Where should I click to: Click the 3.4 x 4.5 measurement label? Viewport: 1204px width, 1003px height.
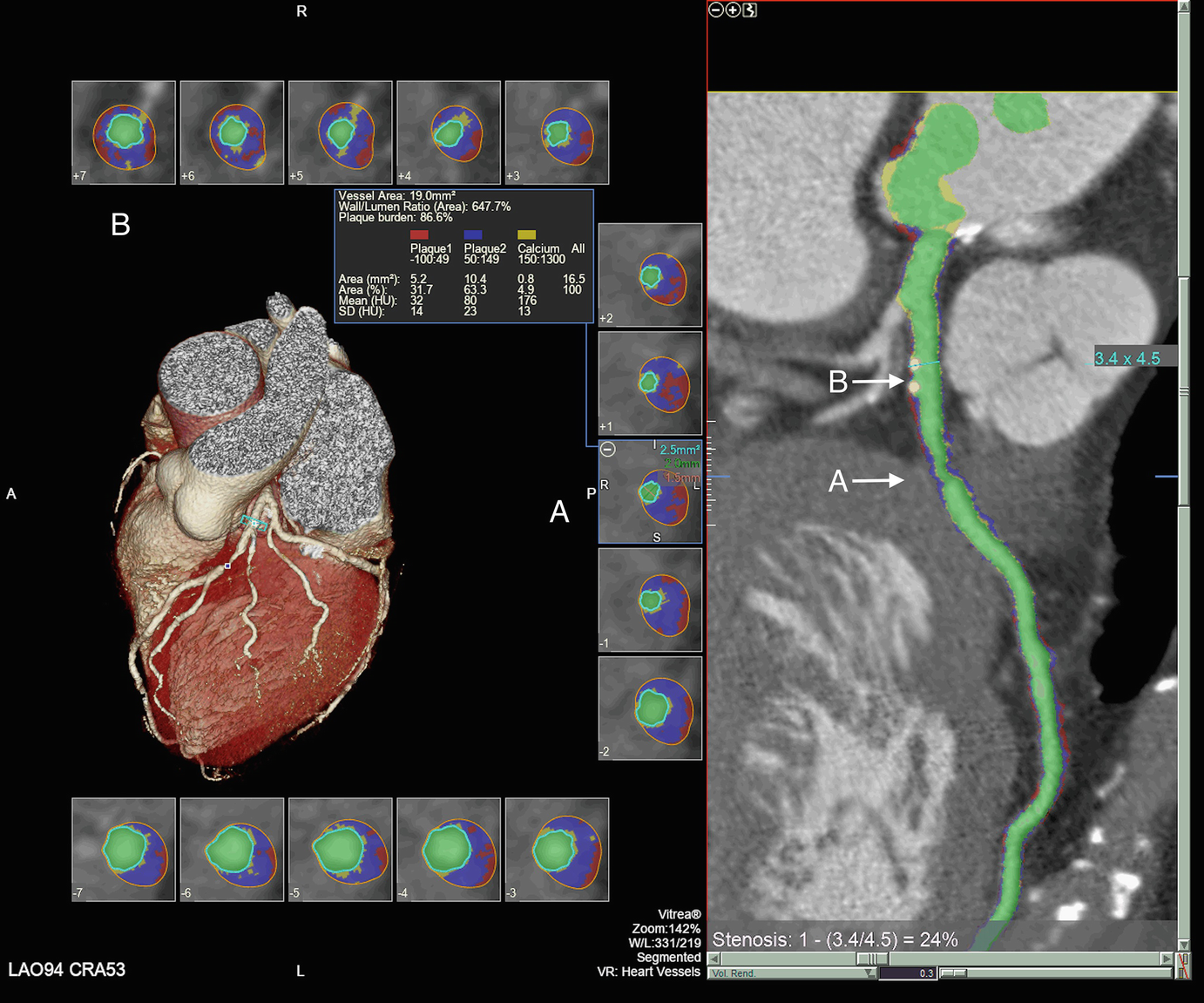1127,358
